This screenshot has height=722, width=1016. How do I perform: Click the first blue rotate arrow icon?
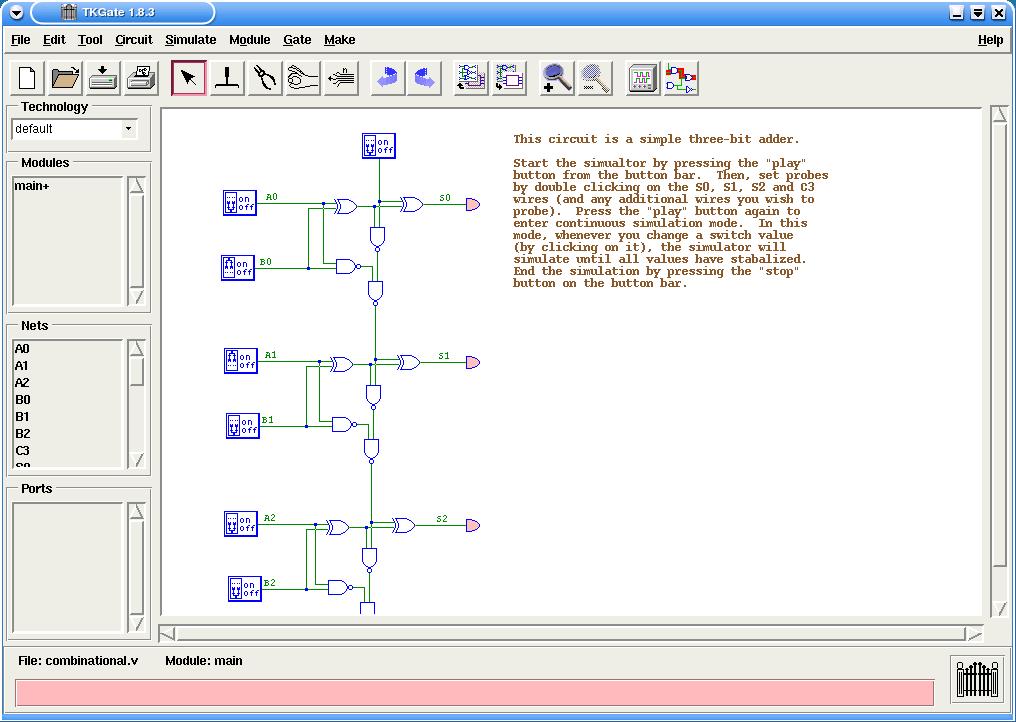click(387, 78)
